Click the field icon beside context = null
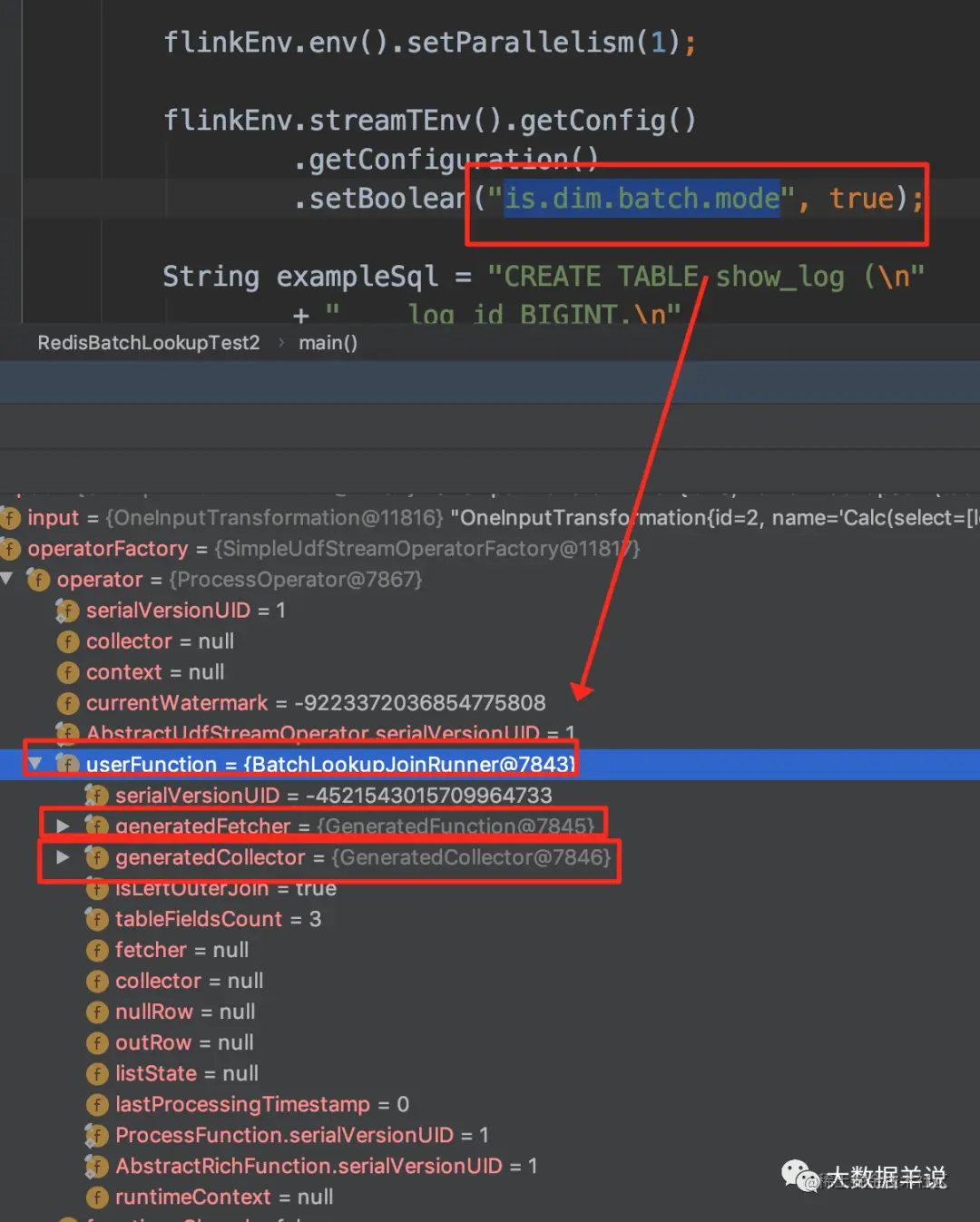 (68, 672)
